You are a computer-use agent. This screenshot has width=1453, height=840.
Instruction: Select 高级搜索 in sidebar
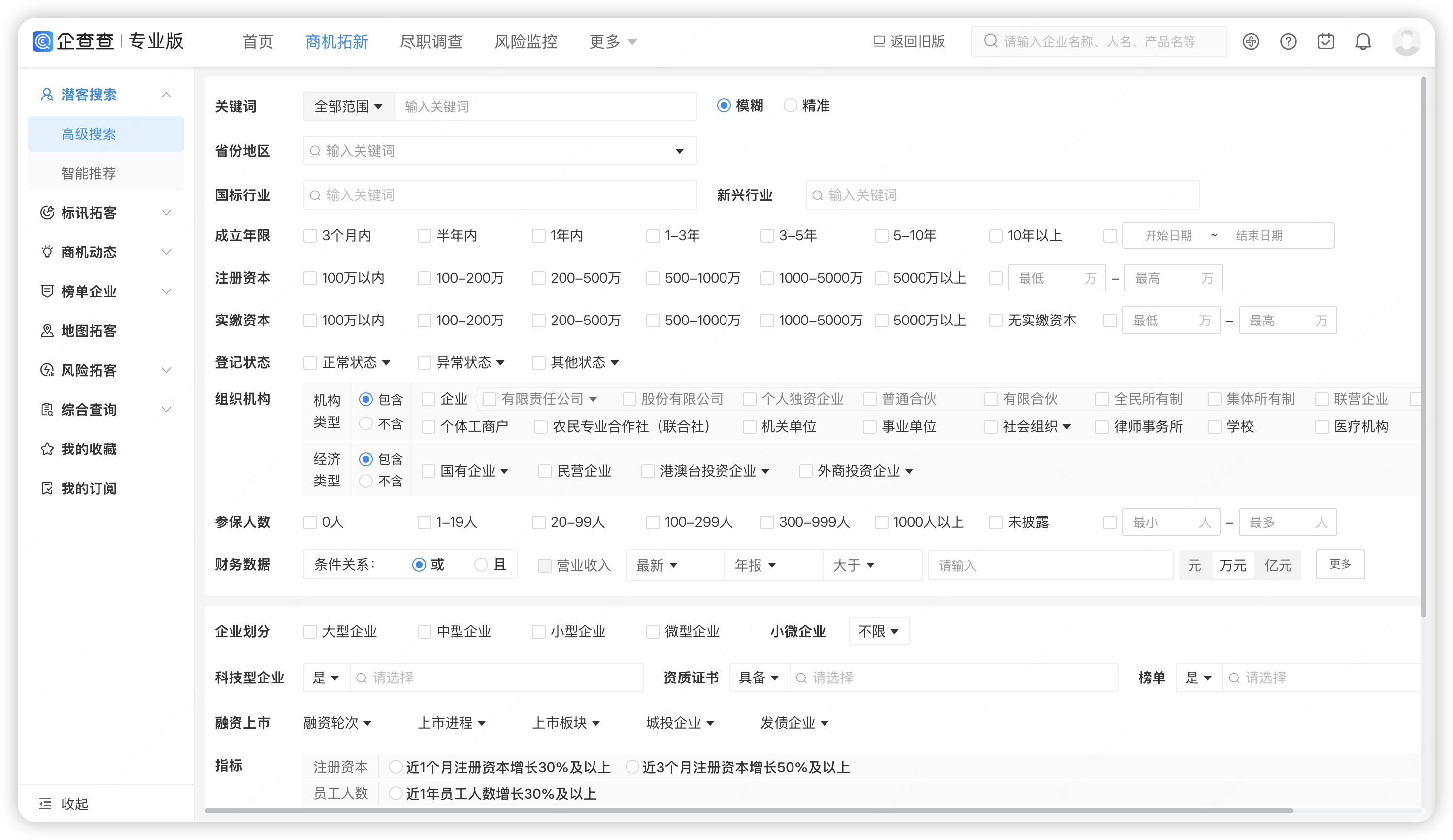(x=106, y=134)
